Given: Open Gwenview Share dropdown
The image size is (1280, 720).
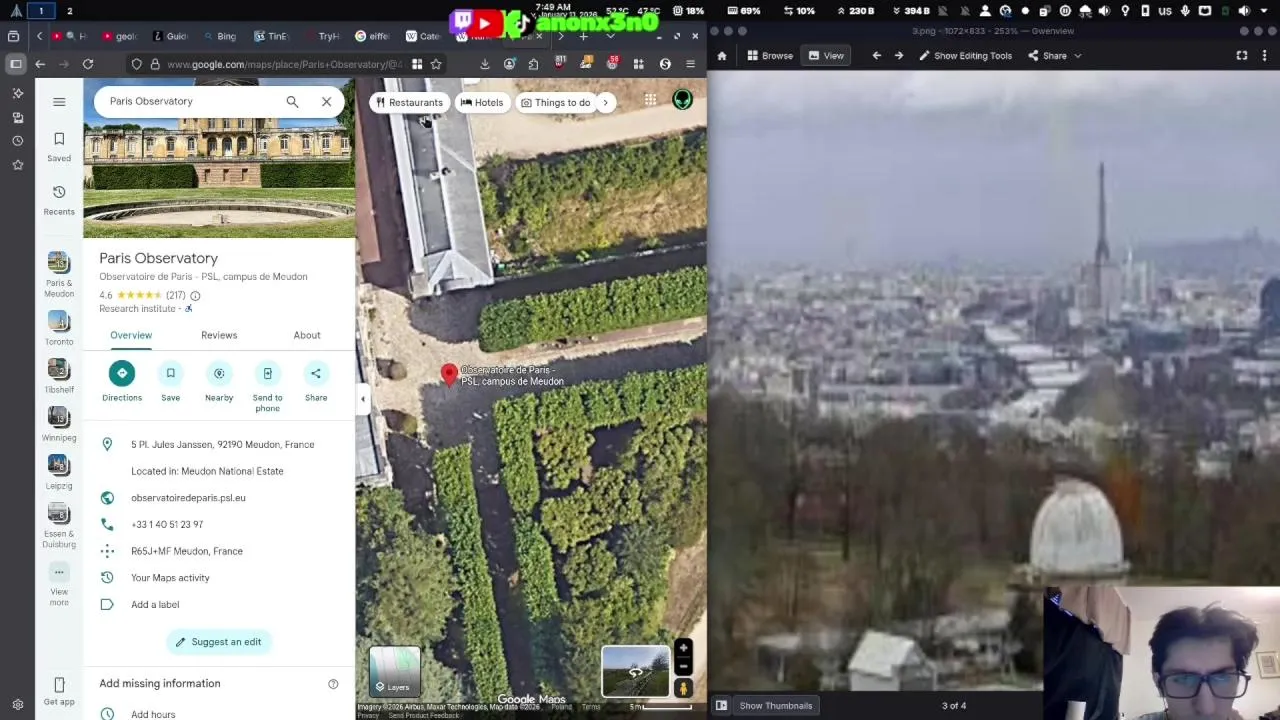Looking at the screenshot, I should [x=1054, y=56].
